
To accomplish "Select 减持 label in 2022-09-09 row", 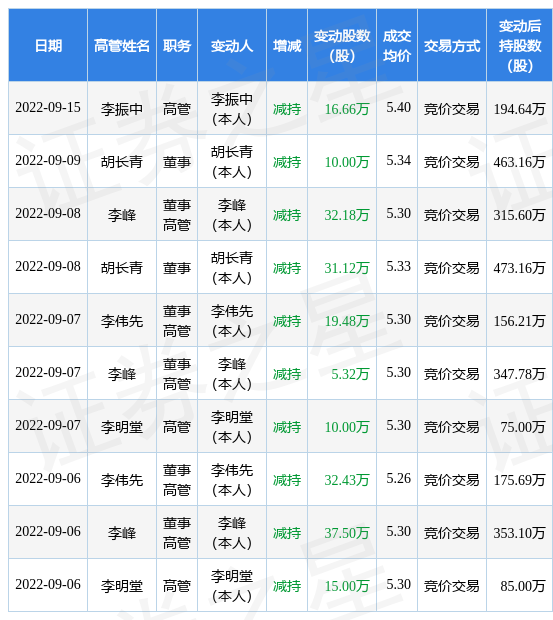I will [x=287, y=162].
